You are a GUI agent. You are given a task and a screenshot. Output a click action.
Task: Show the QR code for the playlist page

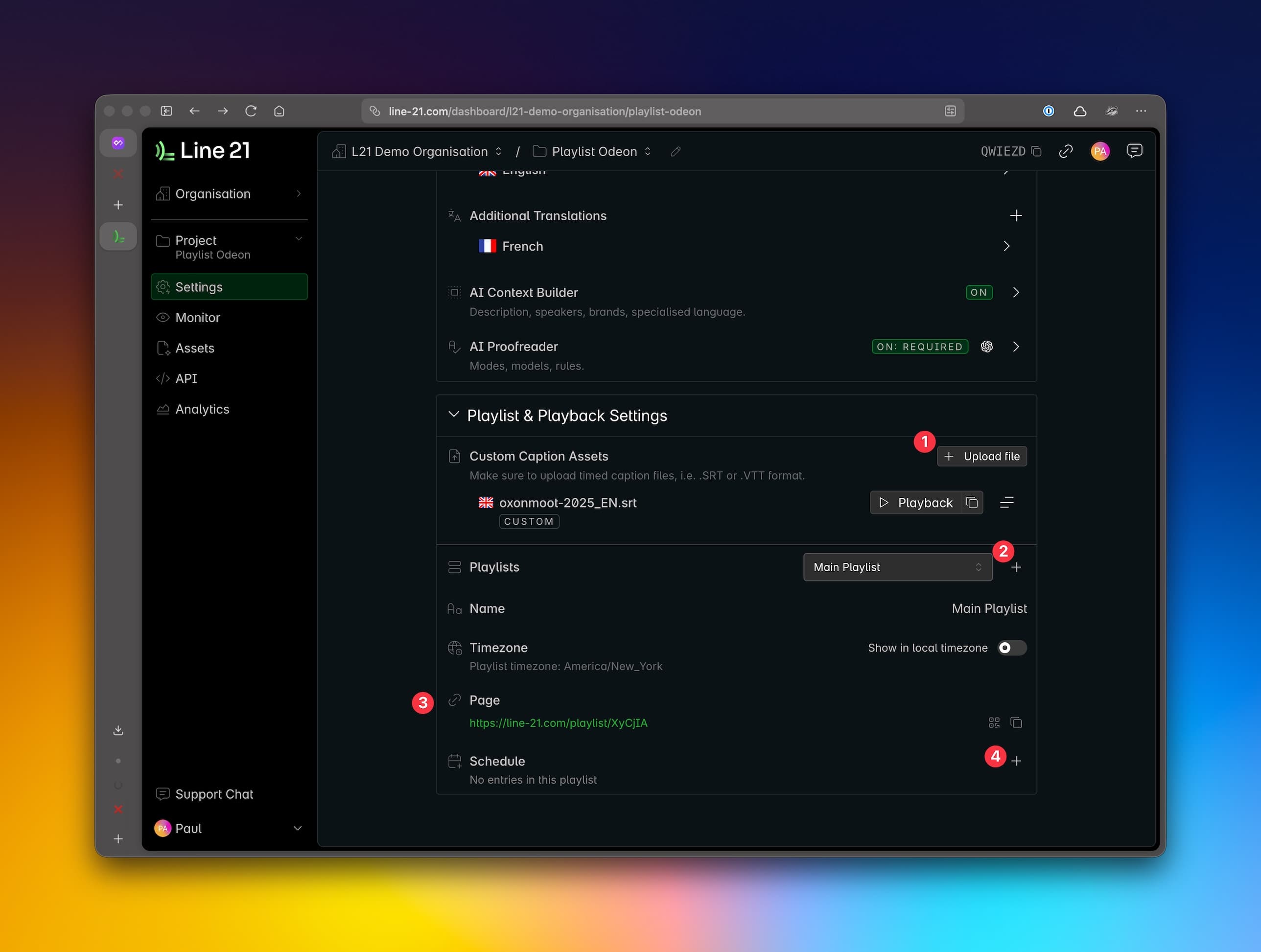coord(994,722)
